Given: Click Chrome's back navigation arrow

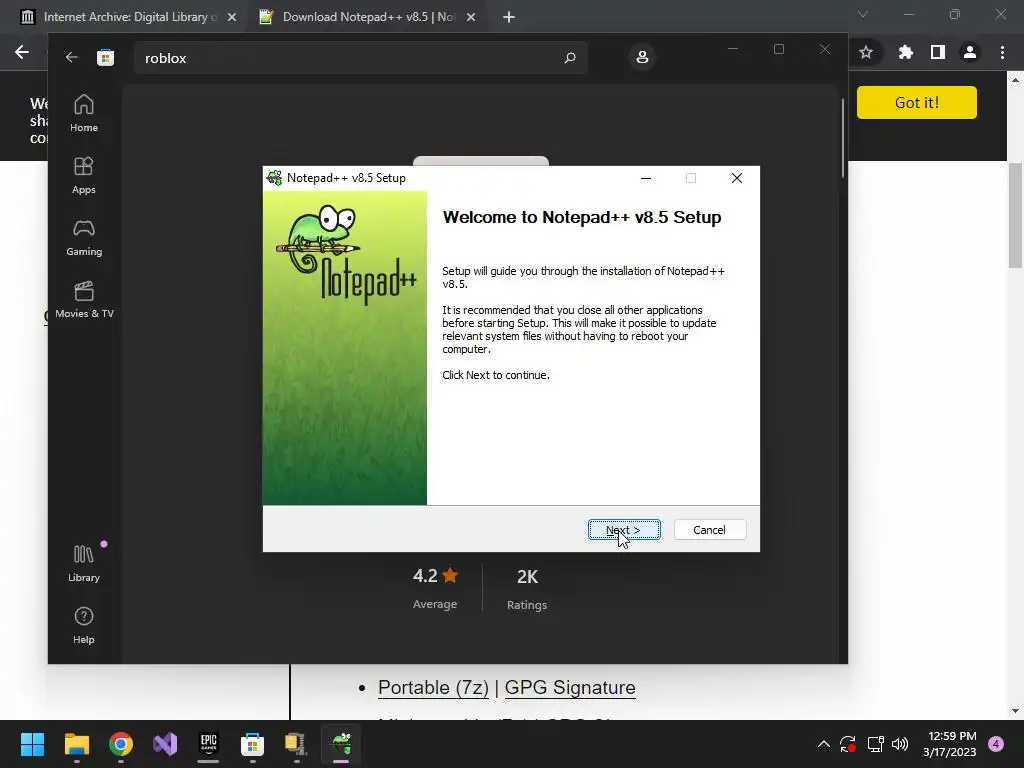Looking at the screenshot, I should tap(22, 52).
